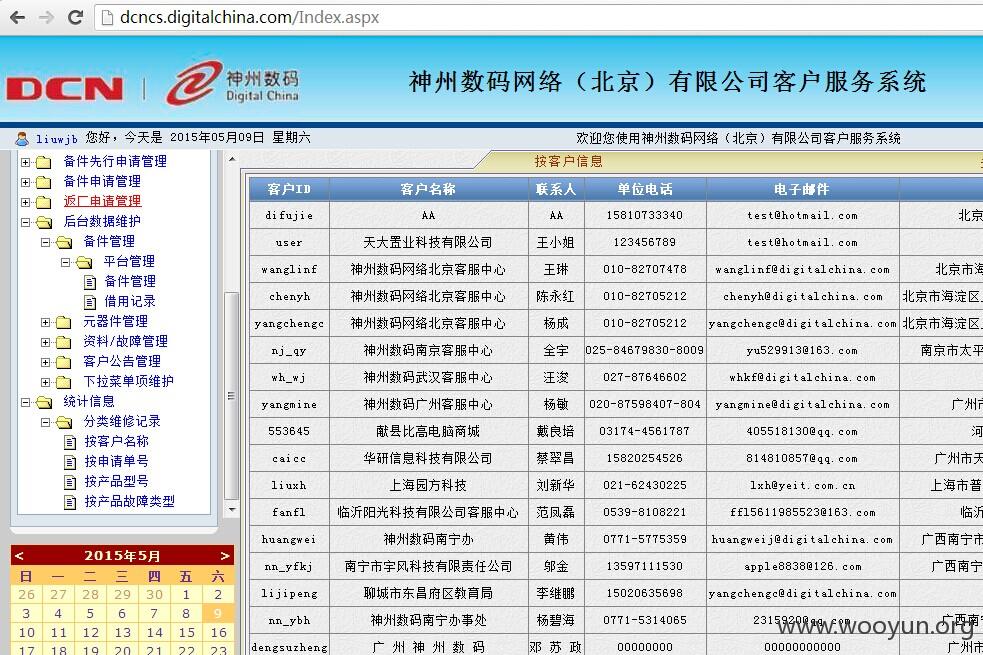
Task: Click the 电子邮件 column header
Action: 802,189
